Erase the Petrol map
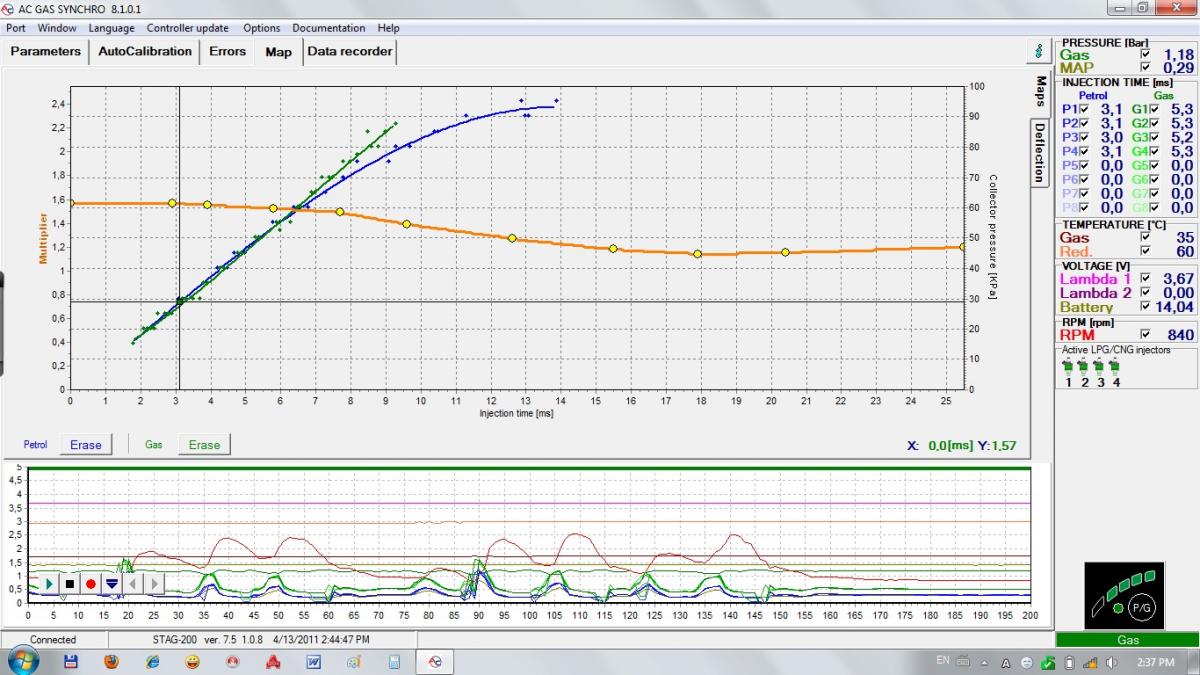The width and height of the screenshot is (1200, 675). pyautogui.click(x=85, y=444)
